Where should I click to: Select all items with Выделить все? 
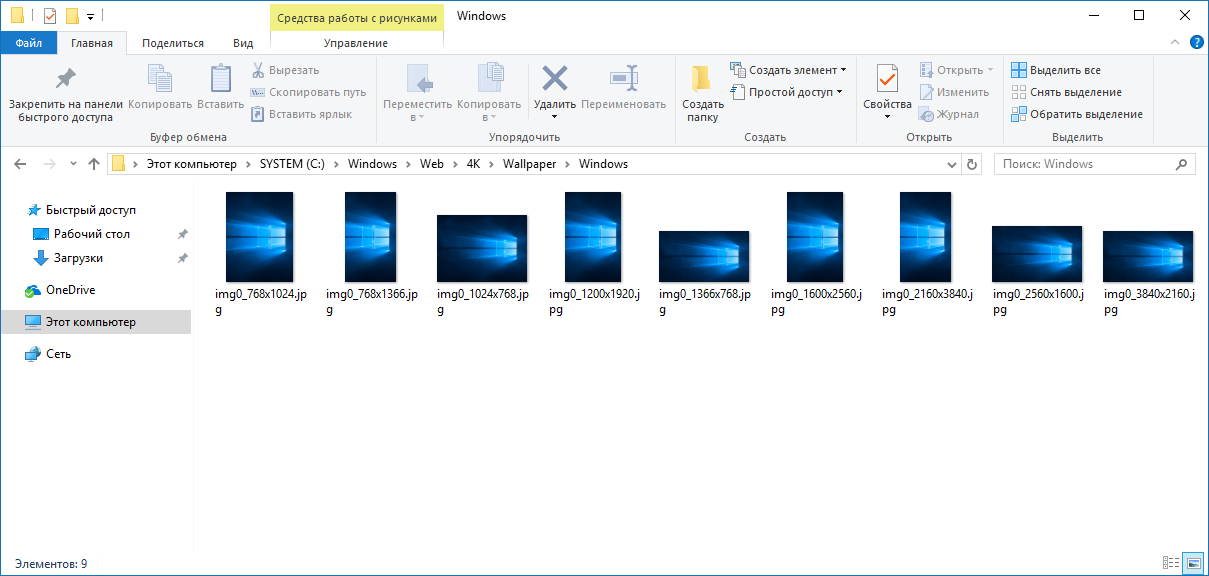[x=1056, y=70]
